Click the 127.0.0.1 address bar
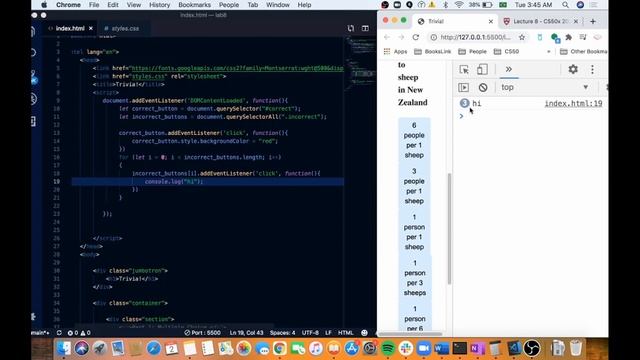The width and height of the screenshot is (640, 360). (476, 37)
